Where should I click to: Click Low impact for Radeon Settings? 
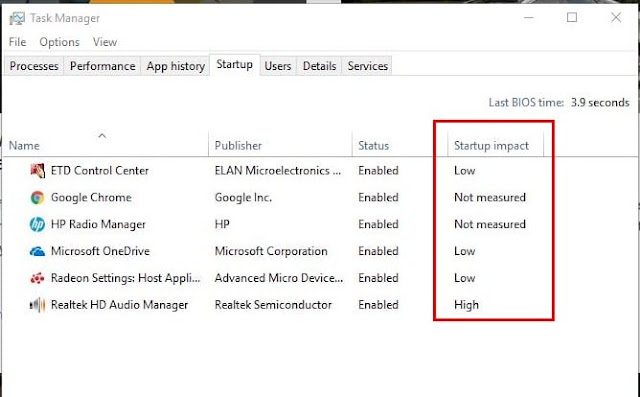pos(464,278)
